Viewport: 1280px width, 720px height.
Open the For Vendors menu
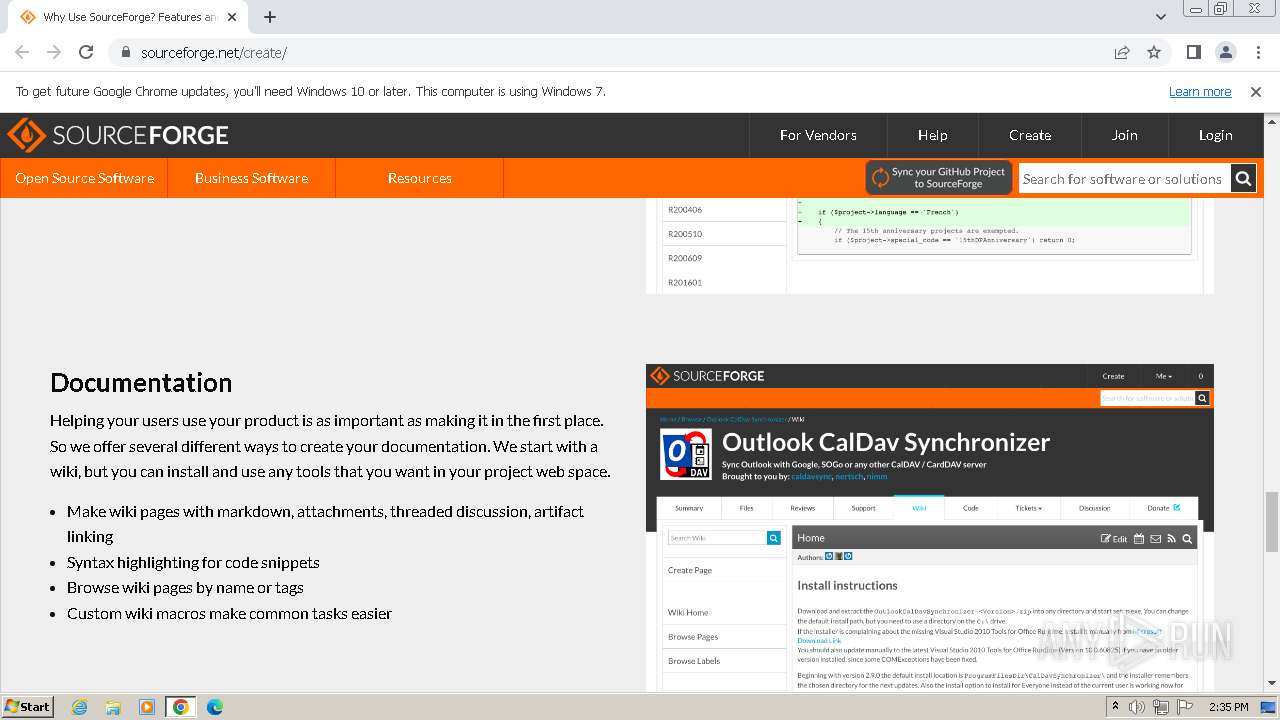818,135
